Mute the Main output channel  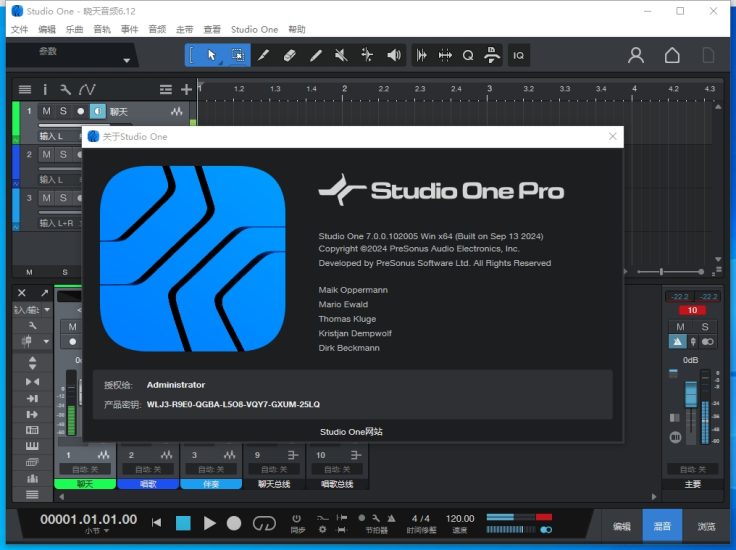click(x=680, y=327)
